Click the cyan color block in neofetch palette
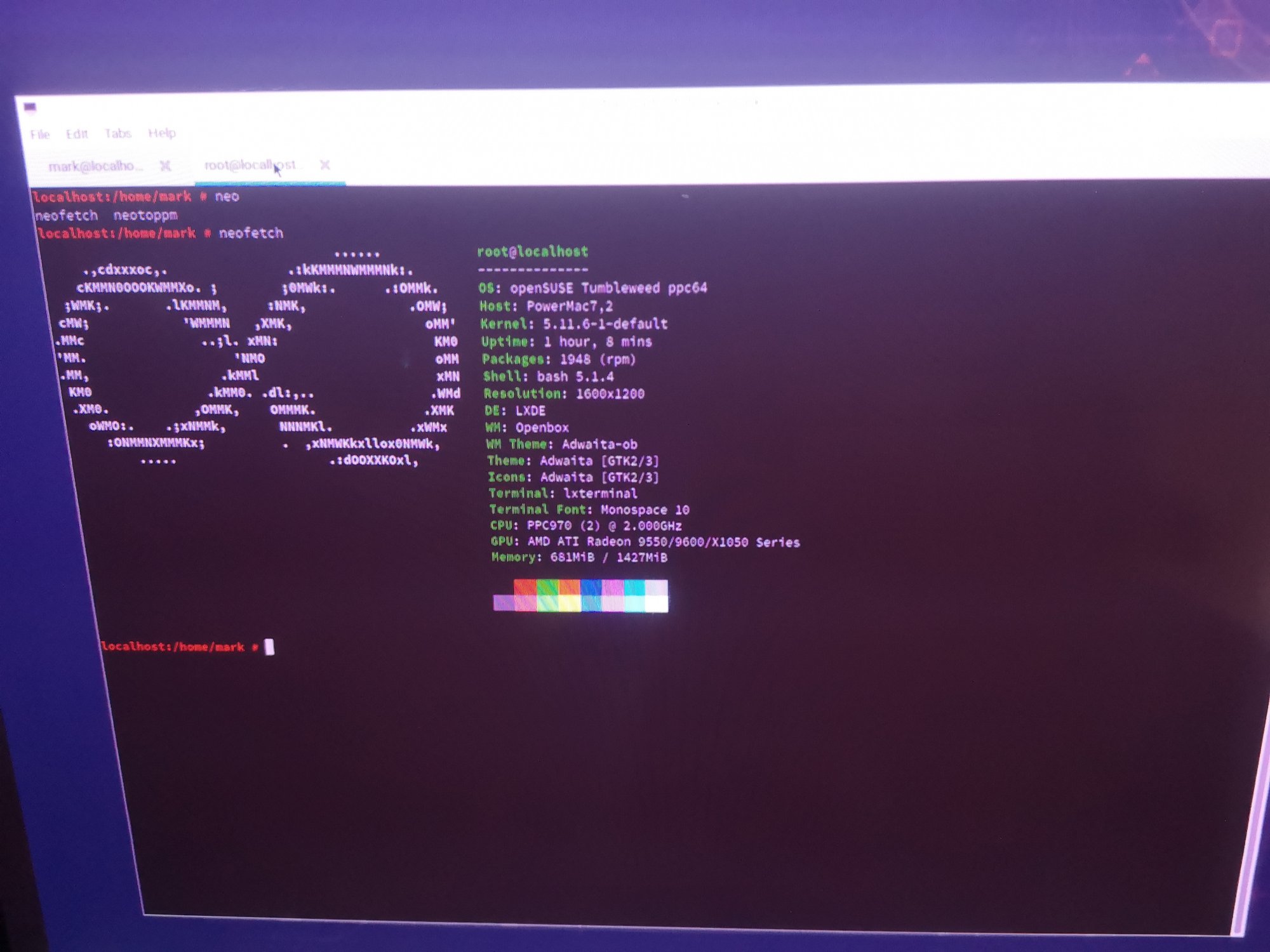This screenshot has height=952, width=1270. click(x=634, y=587)
